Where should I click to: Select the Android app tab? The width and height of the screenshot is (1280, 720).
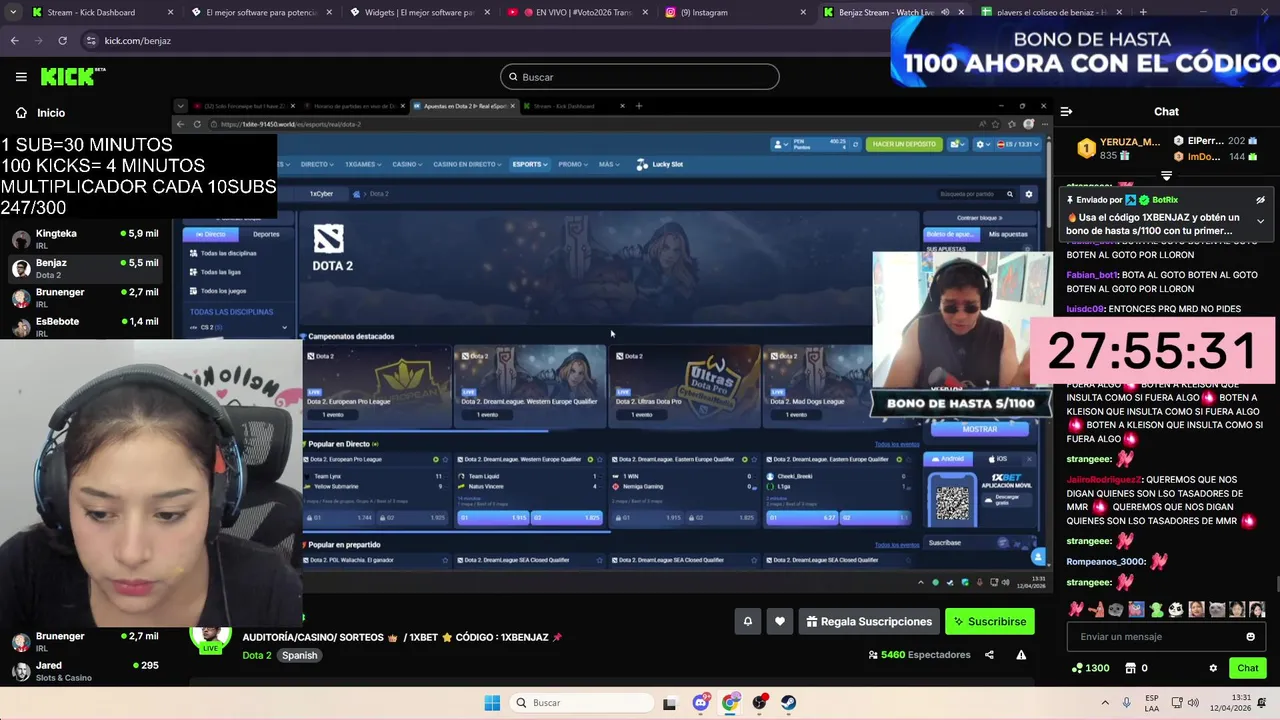click(946, 459)
